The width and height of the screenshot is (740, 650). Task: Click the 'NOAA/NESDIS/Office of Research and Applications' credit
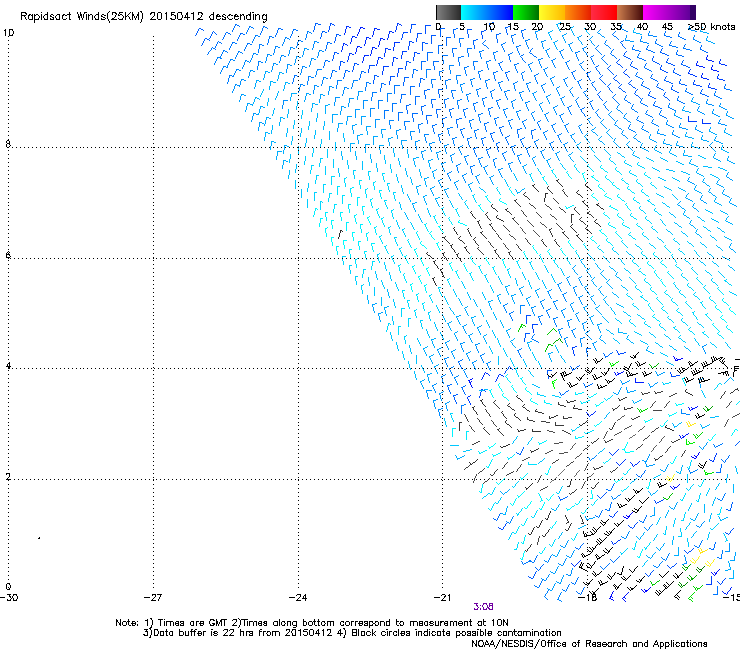(x=589, y=643)
